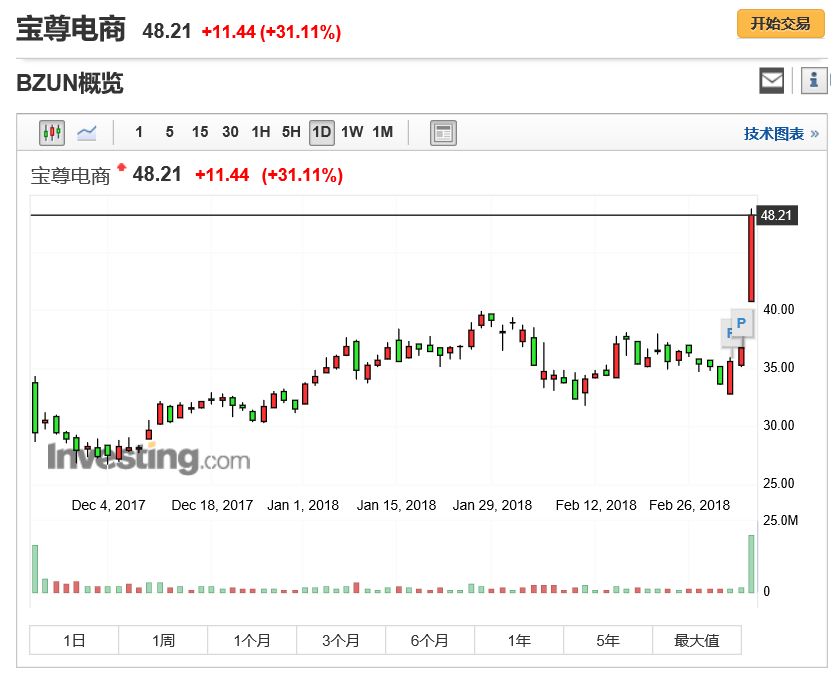Image resolution: width=840 pixels, height=676 pixels.
Task: Click the Investing.com watermark logo
Action: (148, 459)
